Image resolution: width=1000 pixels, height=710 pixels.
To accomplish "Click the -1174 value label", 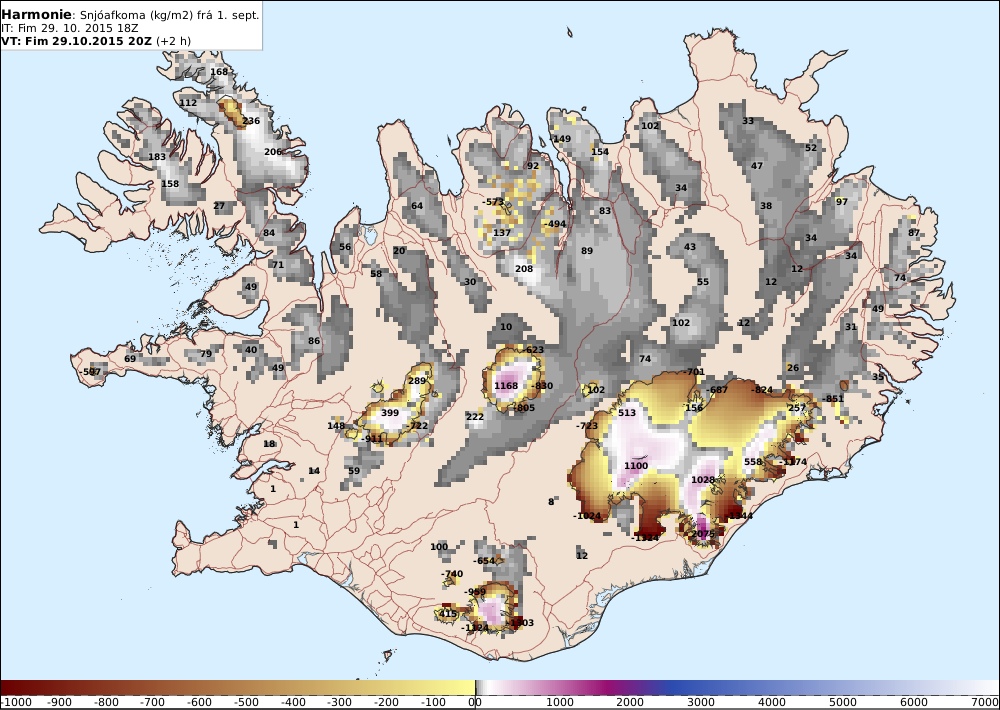I will point(794,462).
